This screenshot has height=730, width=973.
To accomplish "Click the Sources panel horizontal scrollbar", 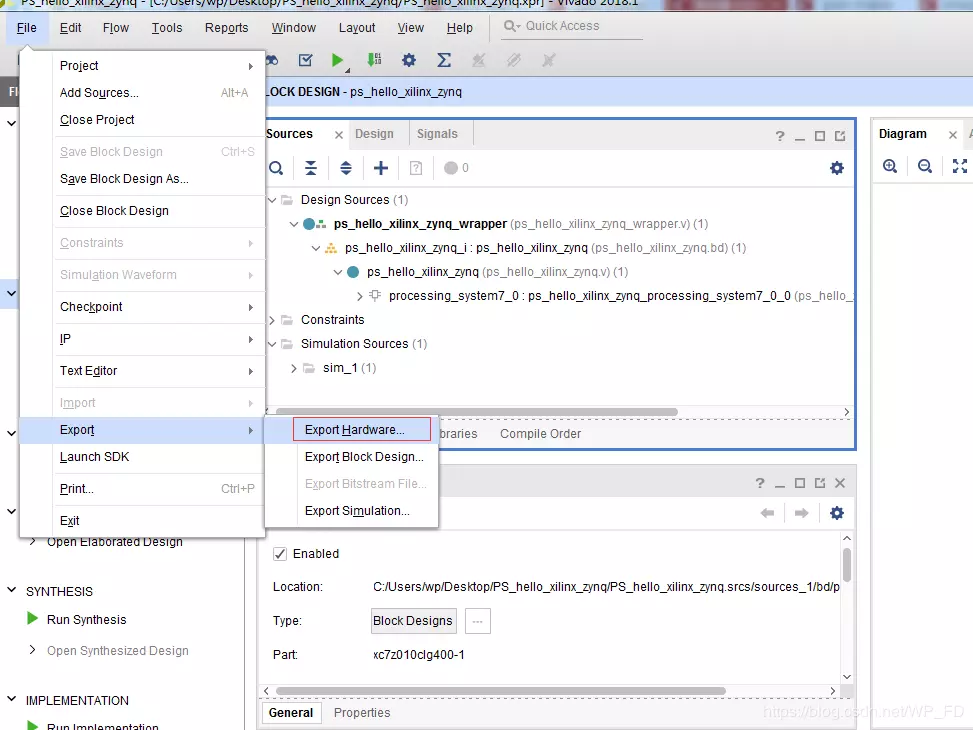I will 477,412.
